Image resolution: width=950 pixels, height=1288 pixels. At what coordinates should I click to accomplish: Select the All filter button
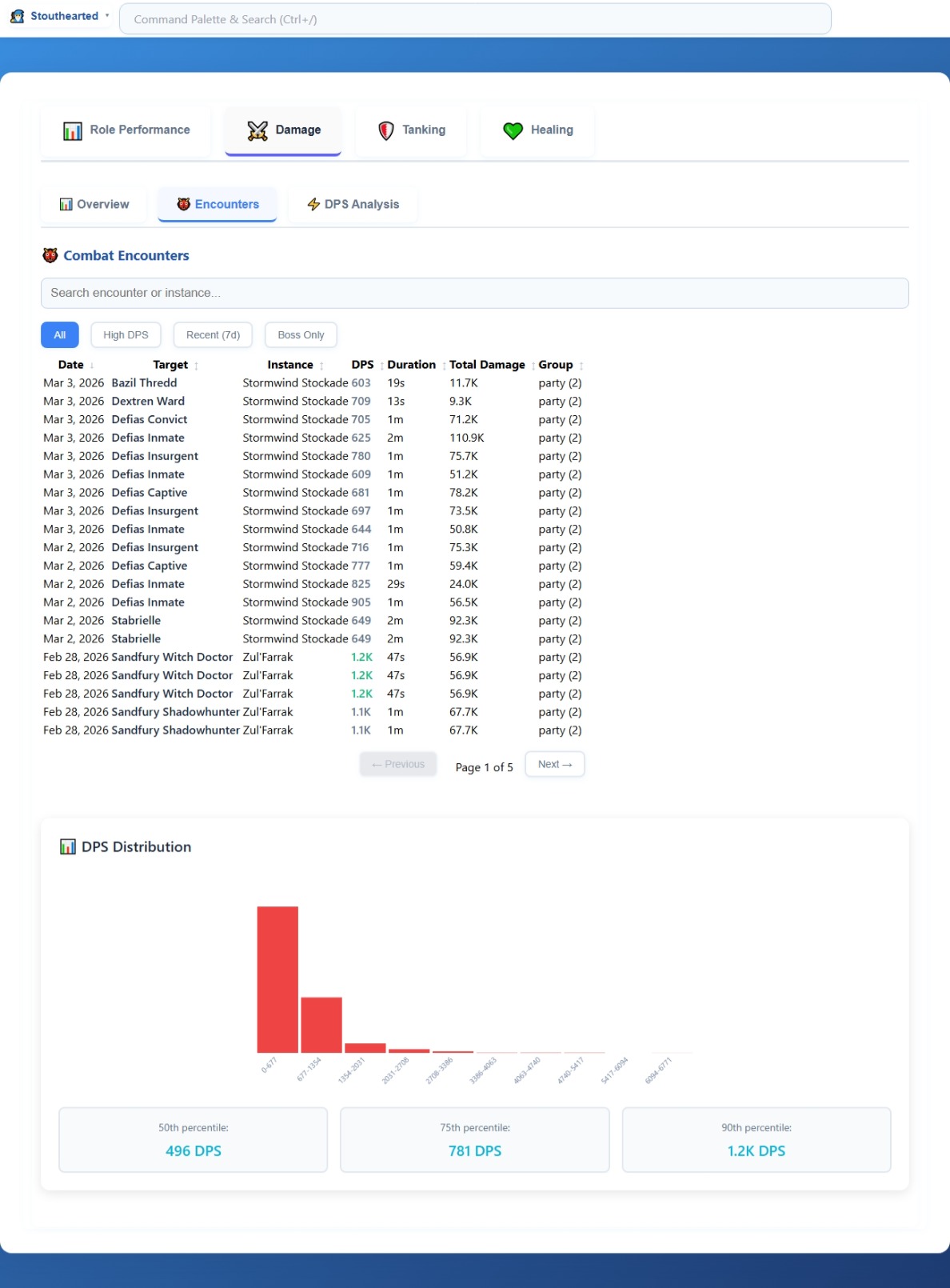click(x=60, y=335)
